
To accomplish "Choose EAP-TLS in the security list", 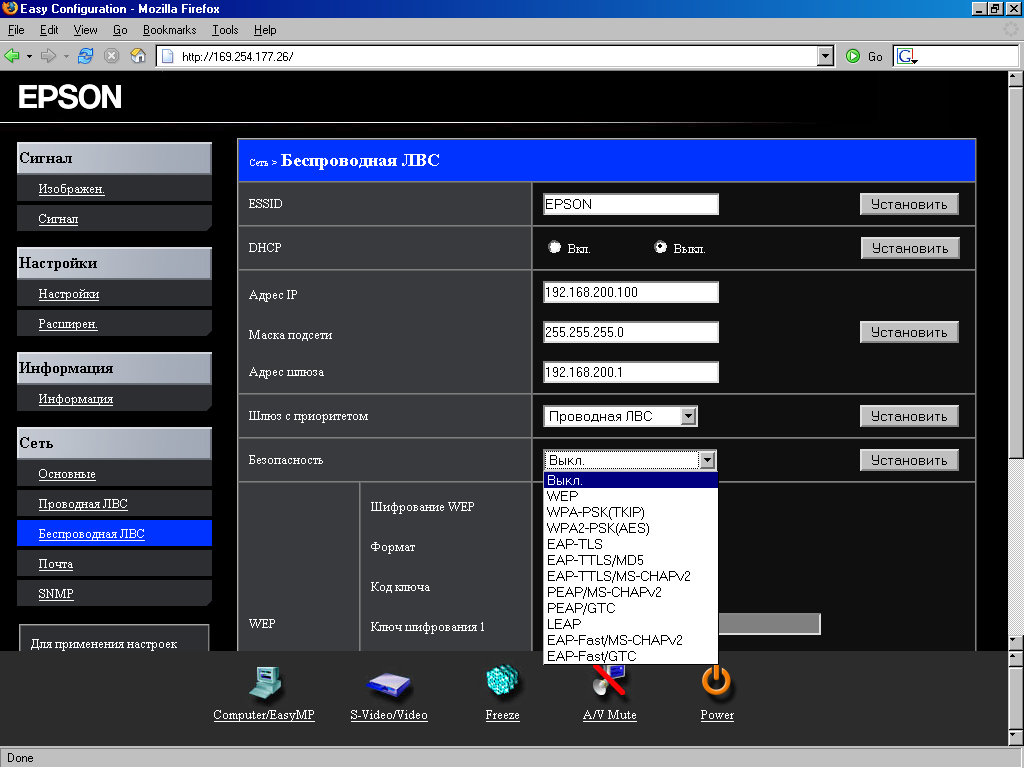I will pyautogui.click(x=631, y=544).
